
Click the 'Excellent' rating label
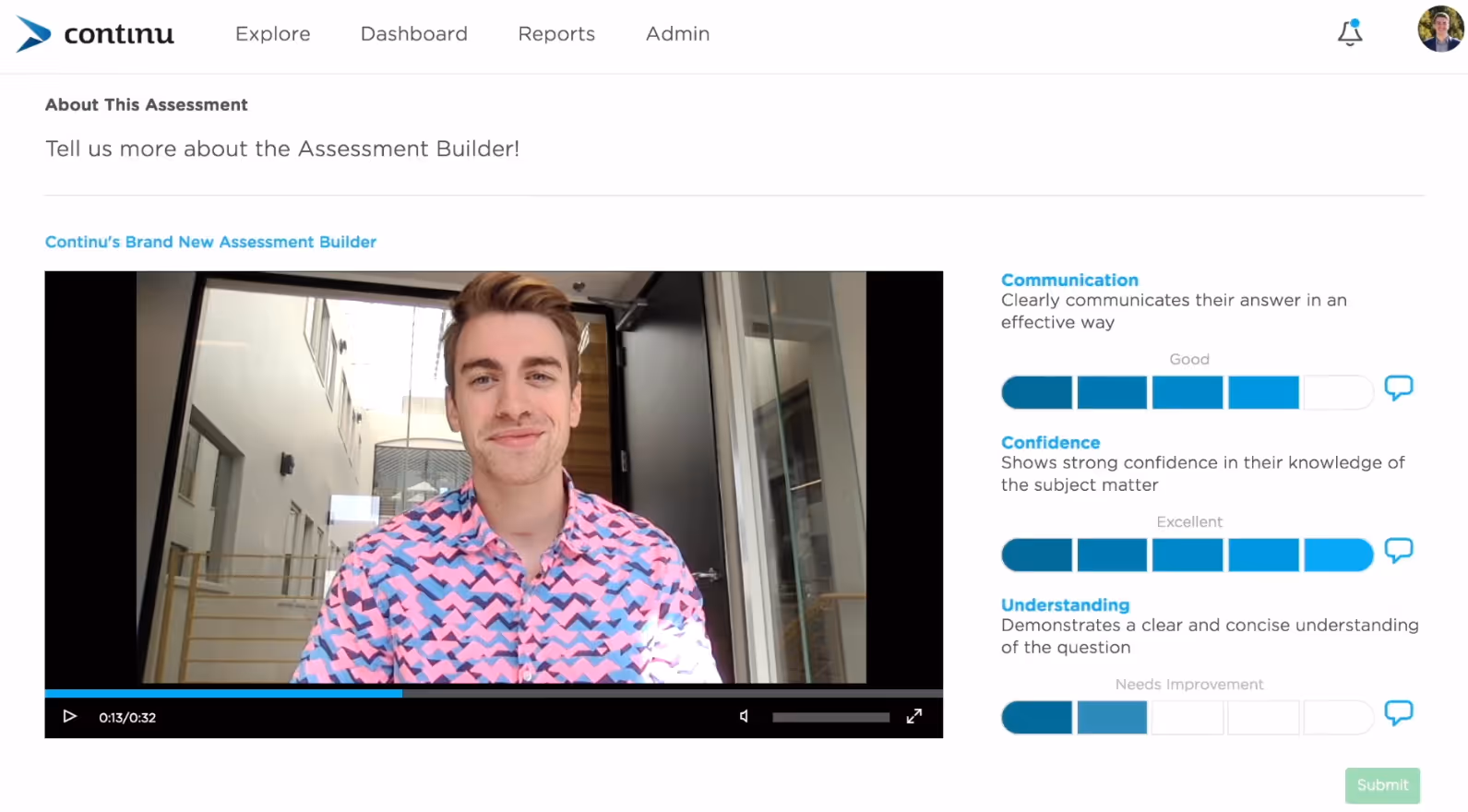[x=1188, y=521]
